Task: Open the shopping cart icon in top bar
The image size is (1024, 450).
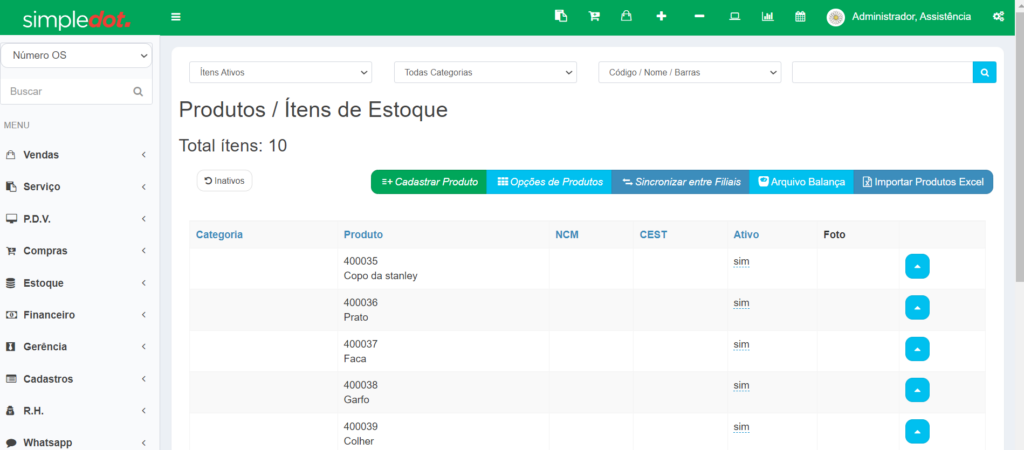Action: click(594, 17)
